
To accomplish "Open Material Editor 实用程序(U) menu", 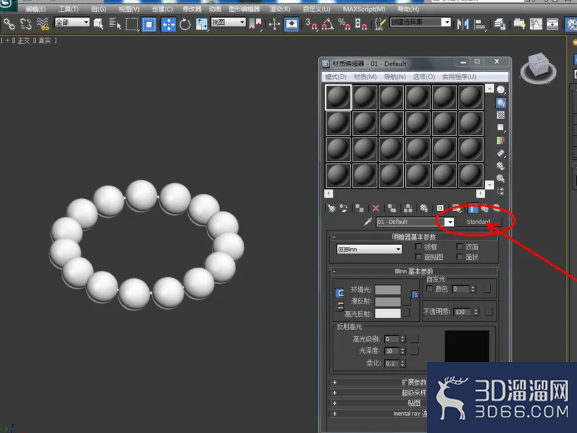I will click(x=459, y=77).
